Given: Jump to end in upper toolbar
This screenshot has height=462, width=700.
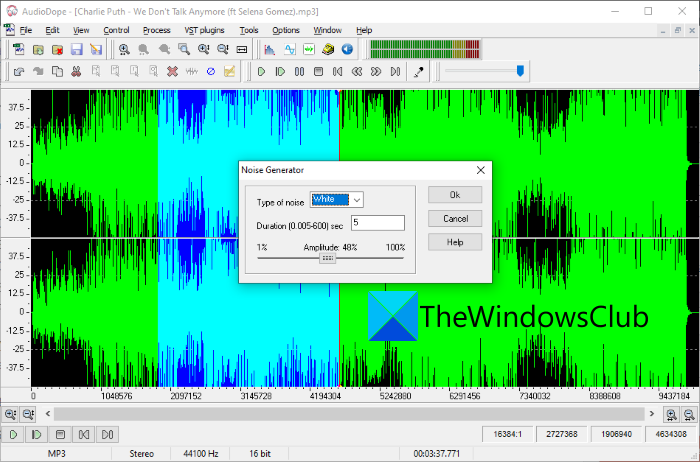Looking at the screenshot, I should (395, 71).
